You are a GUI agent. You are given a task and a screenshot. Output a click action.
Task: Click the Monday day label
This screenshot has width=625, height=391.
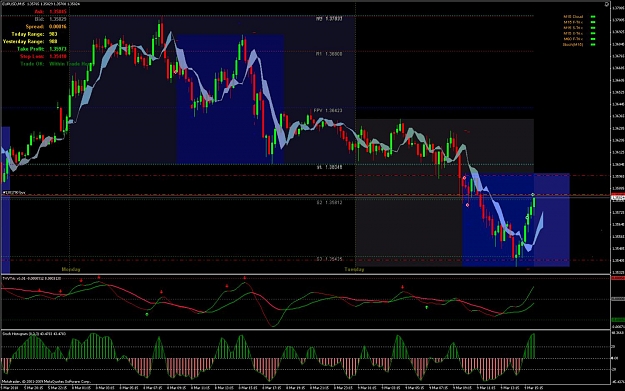[x=71, y=269]
